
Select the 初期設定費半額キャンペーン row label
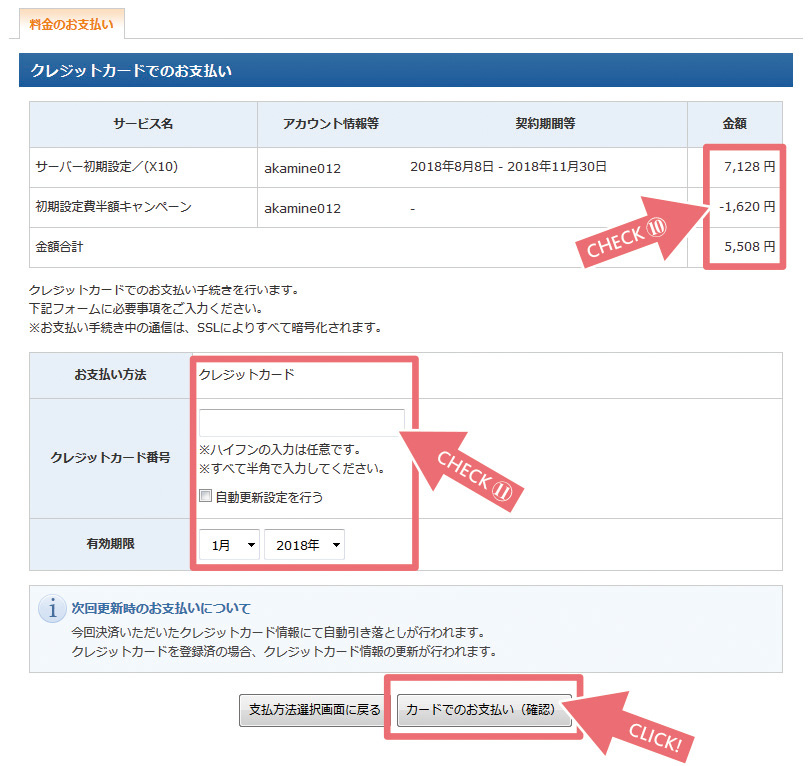[113, 207]
